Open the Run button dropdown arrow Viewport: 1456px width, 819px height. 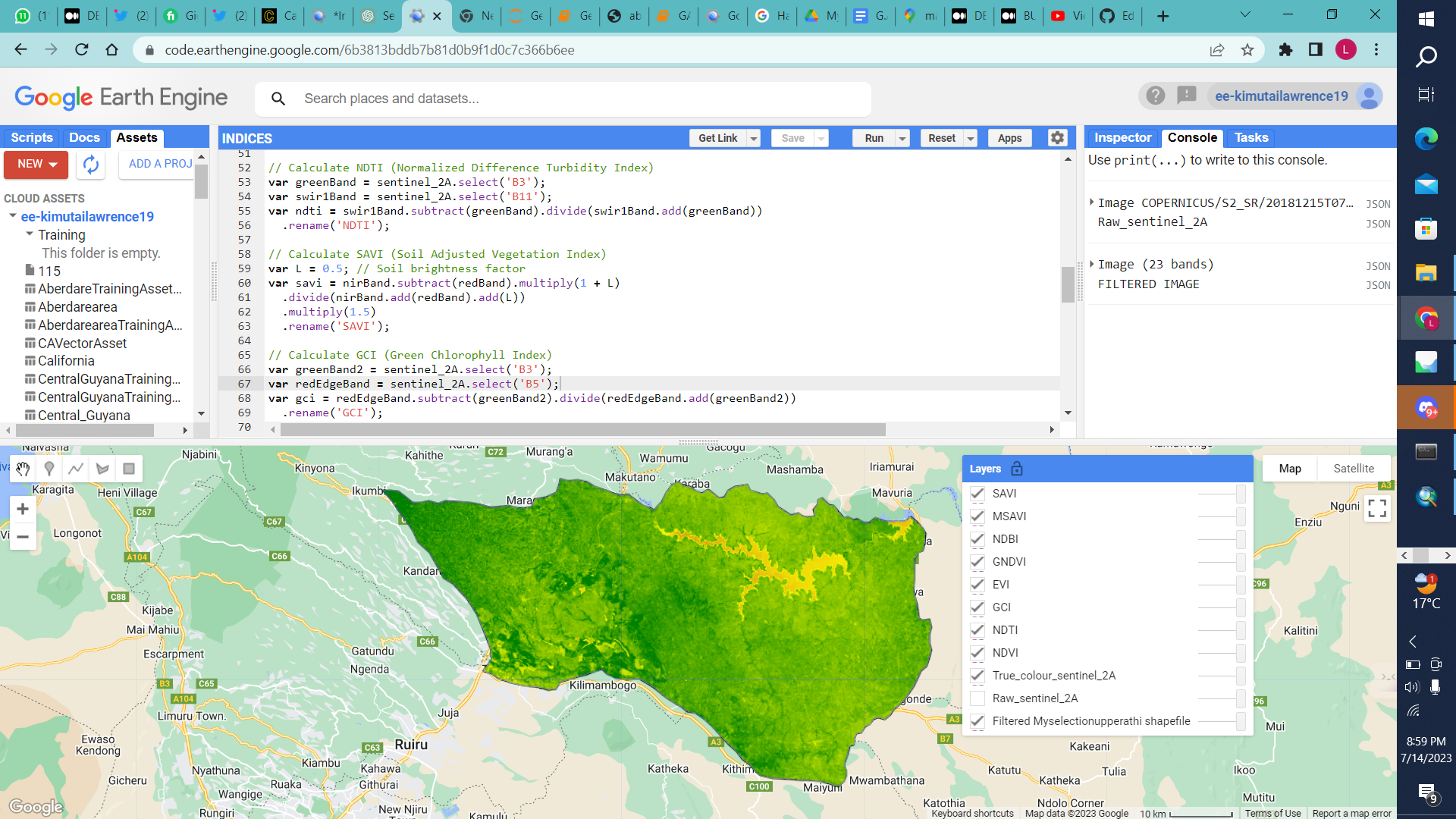point(902,137)
